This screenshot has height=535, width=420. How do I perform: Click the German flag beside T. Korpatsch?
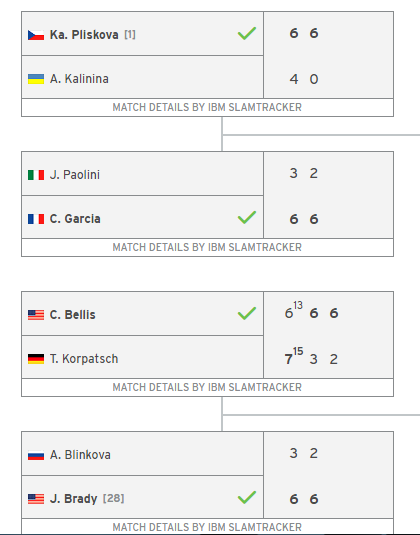36,359
